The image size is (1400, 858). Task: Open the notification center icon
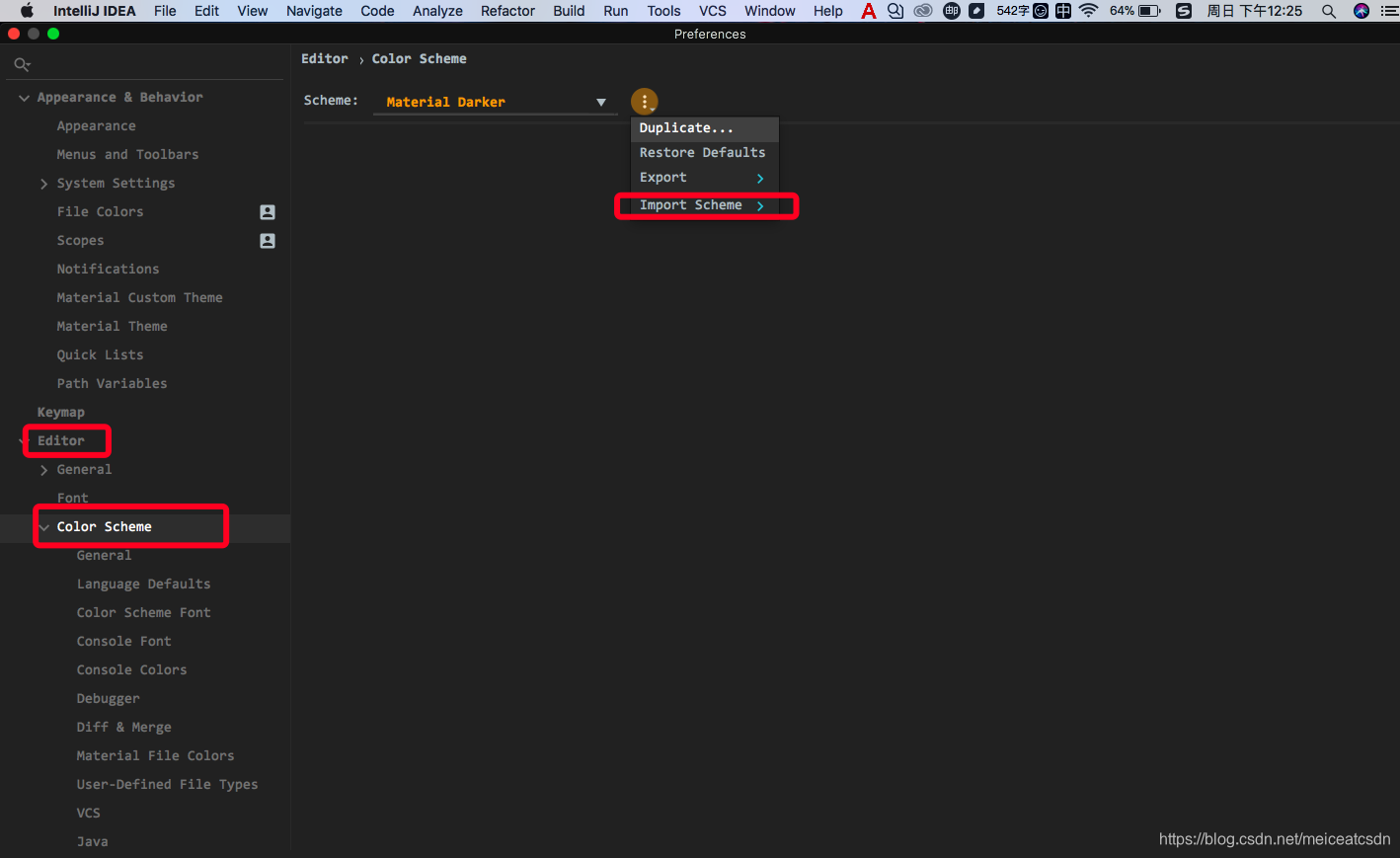coord(1389,11)
